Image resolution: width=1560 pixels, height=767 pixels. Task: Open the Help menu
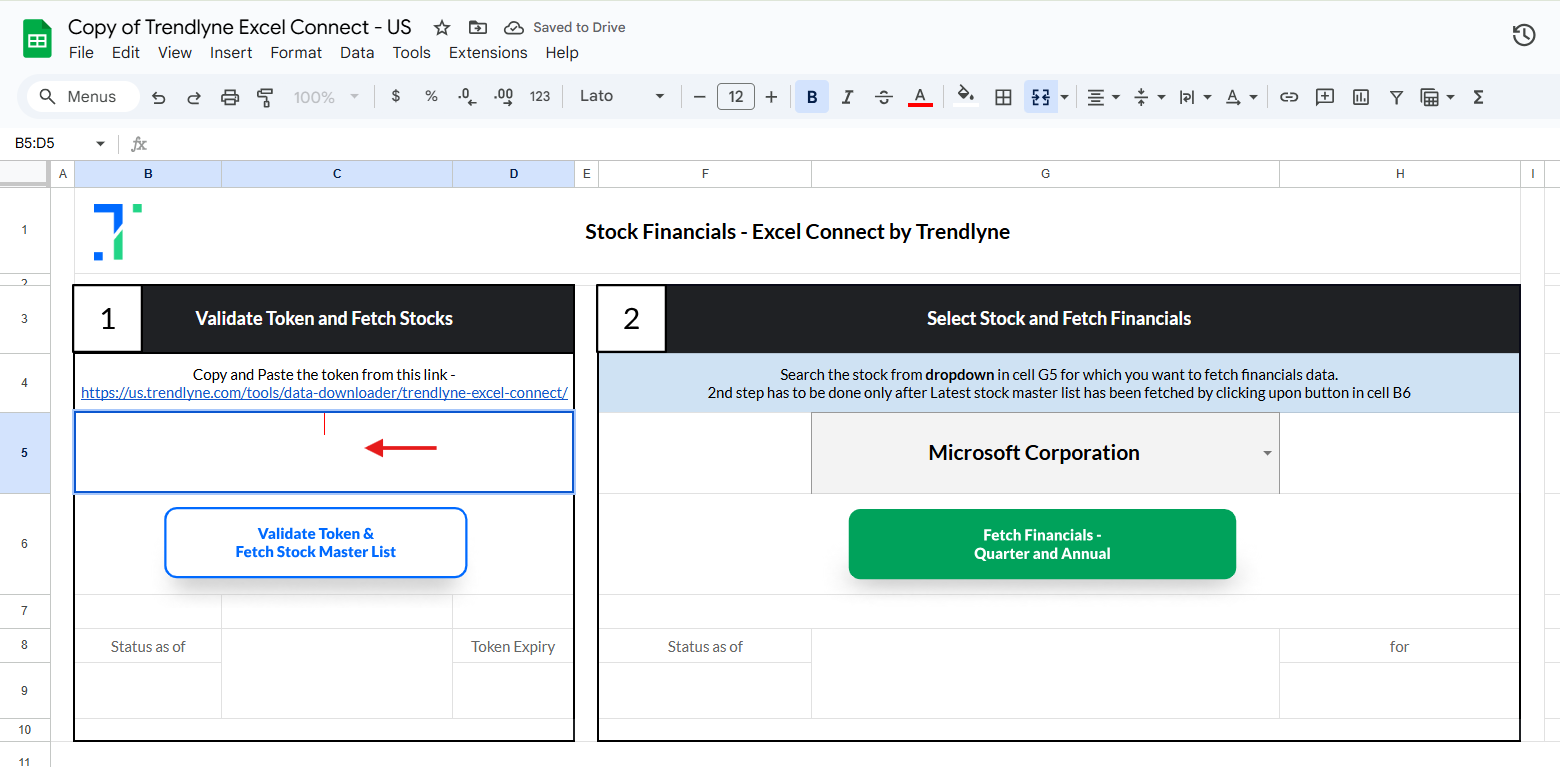[562, 53]
